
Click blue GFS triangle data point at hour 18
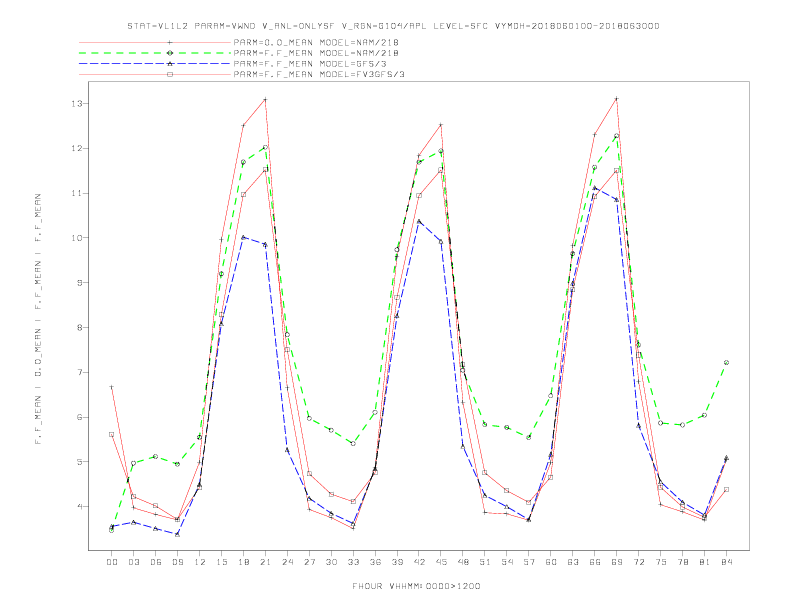click(243, 237)
